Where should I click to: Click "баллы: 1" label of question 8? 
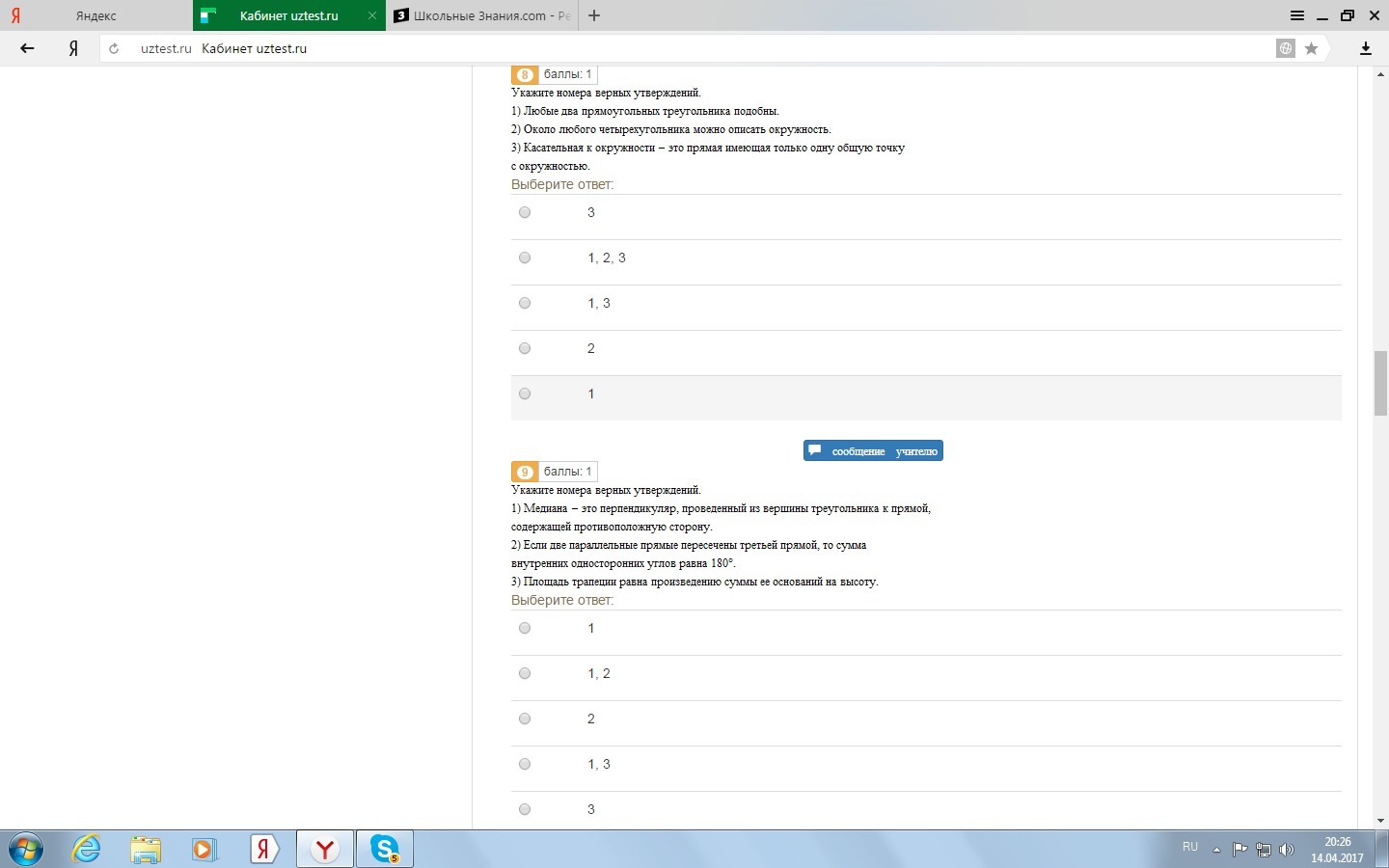pyautogui.click(x=568, y=74)
